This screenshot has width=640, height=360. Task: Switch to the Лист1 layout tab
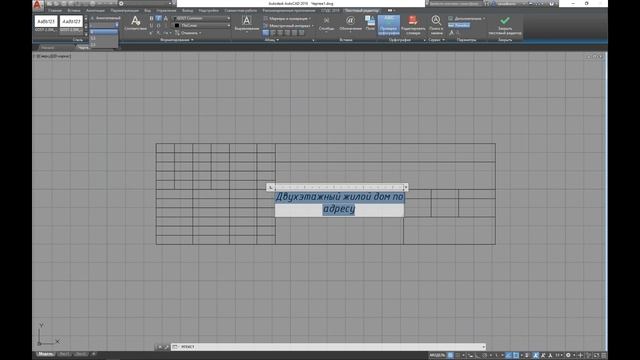click(x=64, y=354)
